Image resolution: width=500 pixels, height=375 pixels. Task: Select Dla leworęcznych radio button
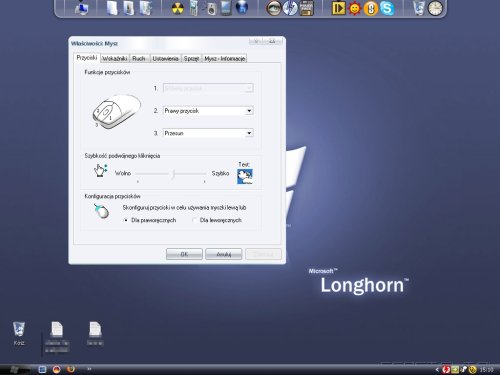tap(194, 220)
